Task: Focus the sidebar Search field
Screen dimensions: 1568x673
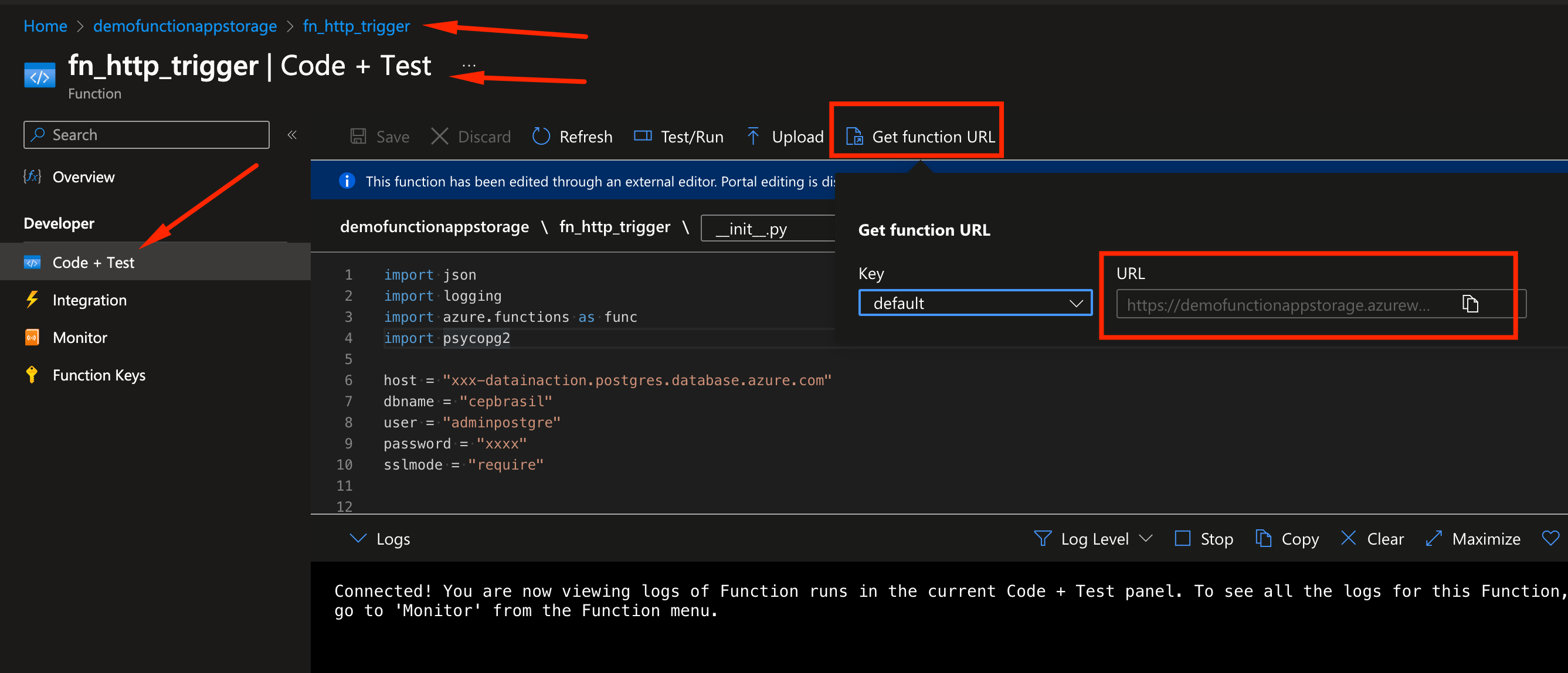Action: pyautogui.click(x=146, y=134)
